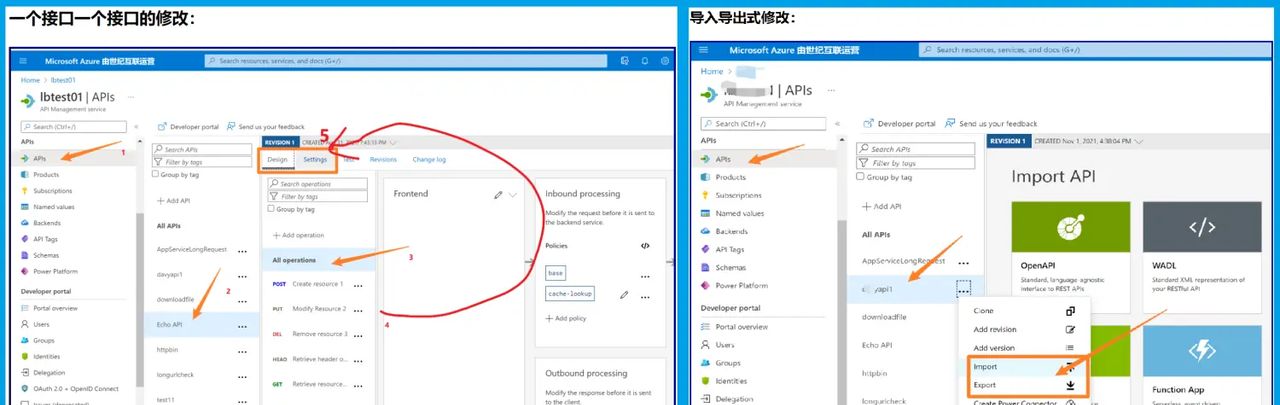The width and height of the screenshot is (1280, 405).
Task: Open Named values in the left portal sidebar
Action: 54,207
